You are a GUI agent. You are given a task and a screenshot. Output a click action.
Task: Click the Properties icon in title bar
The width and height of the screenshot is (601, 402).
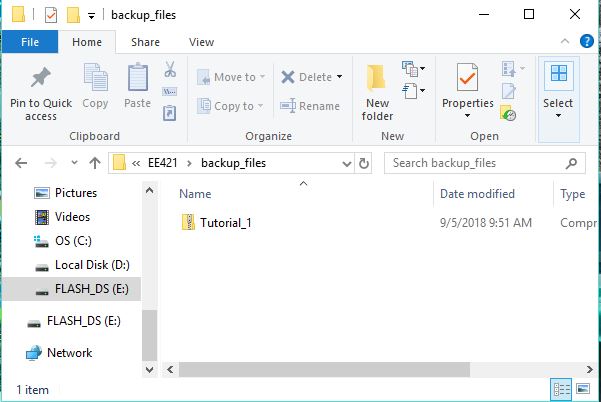tap(51, 15)
